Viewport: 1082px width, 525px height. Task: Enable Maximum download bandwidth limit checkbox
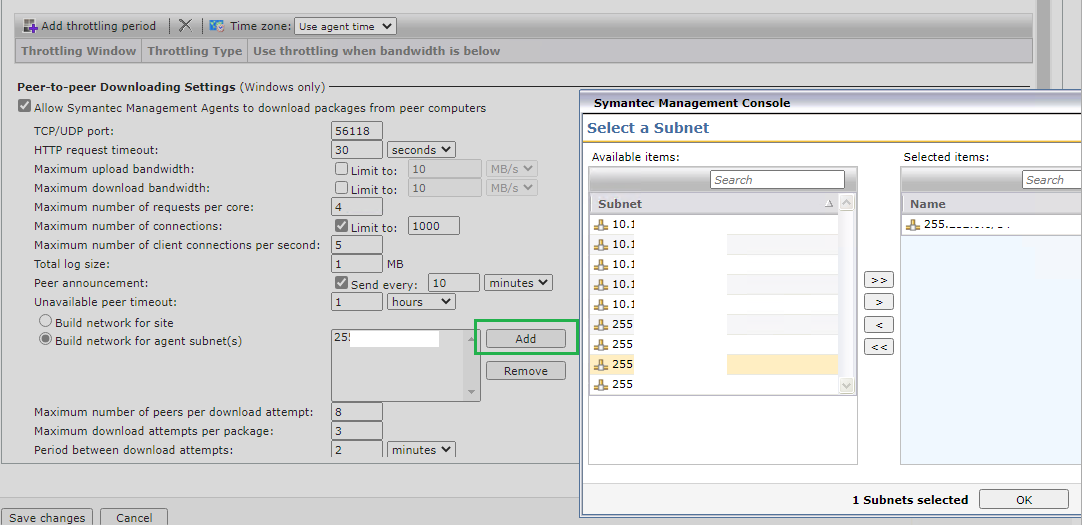341,188
